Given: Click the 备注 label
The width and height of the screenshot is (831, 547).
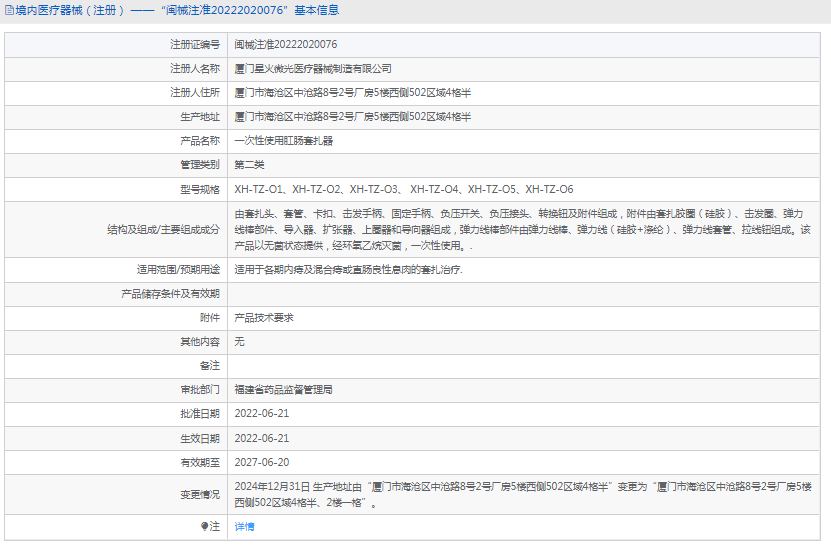Looking at the screenshot, I should [210, 366].
